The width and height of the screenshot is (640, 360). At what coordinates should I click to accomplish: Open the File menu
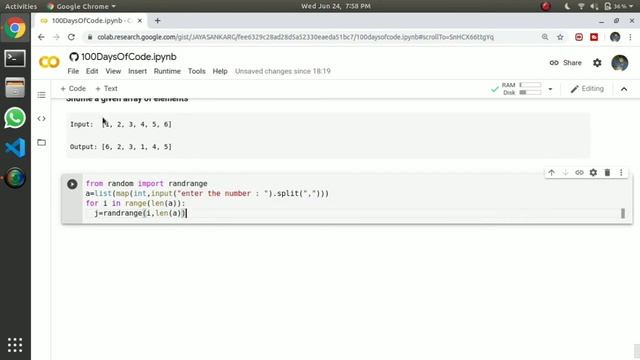(73, 71)
